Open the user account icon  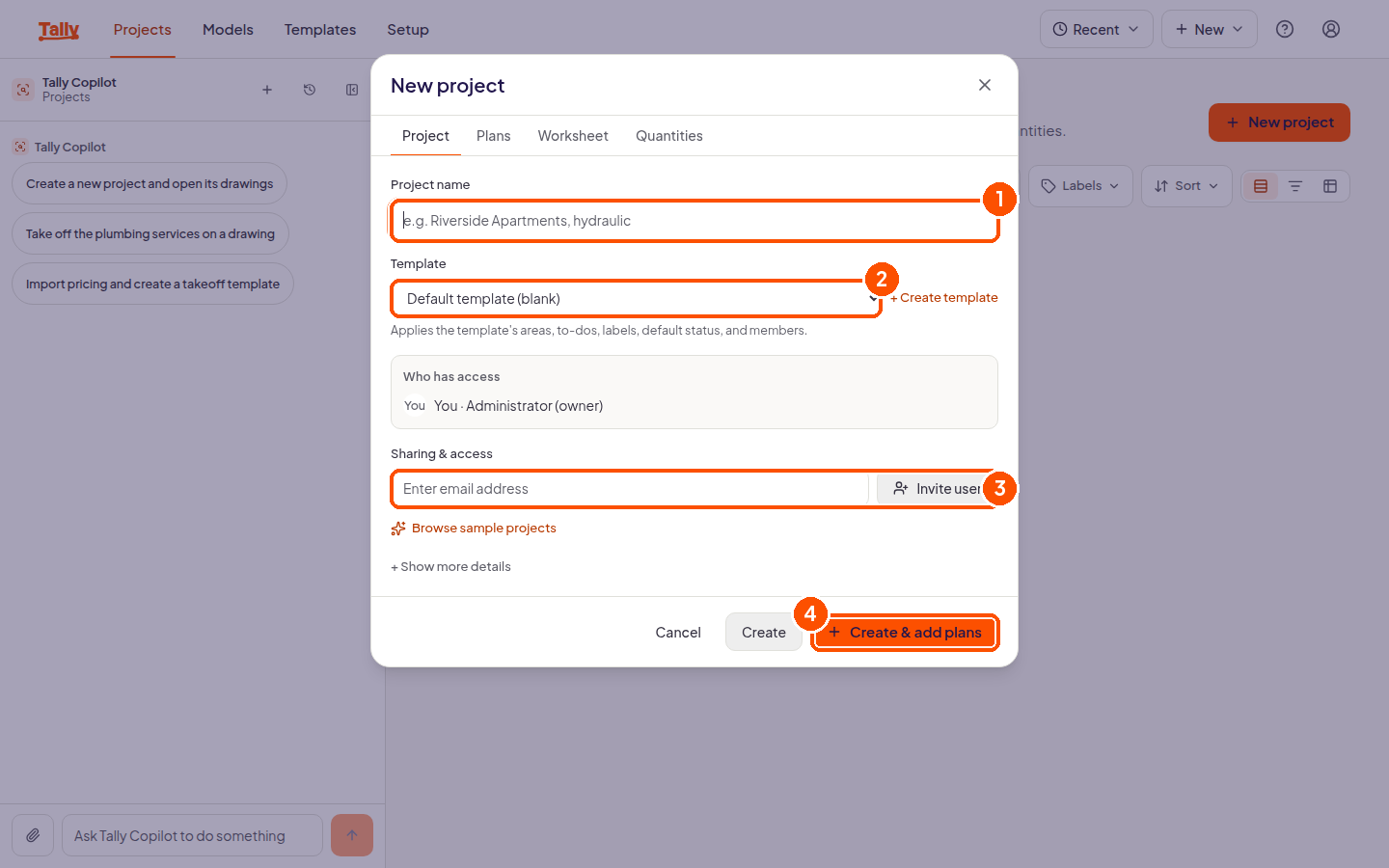click(1331, 29)
